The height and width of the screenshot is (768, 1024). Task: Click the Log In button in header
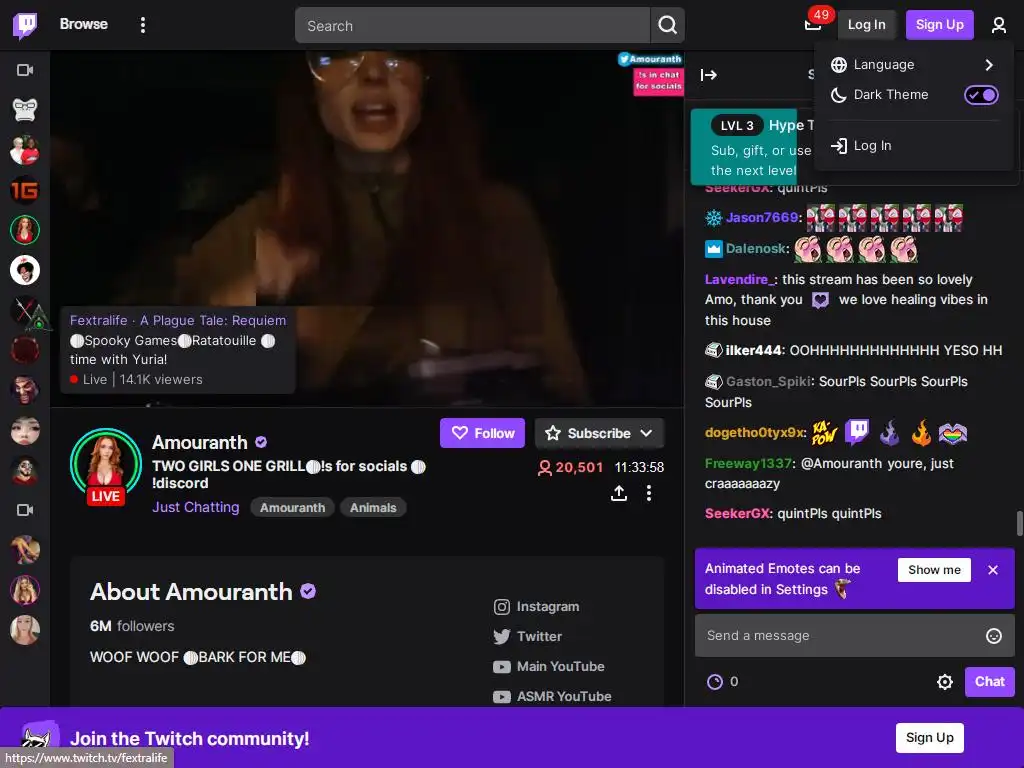867,25
